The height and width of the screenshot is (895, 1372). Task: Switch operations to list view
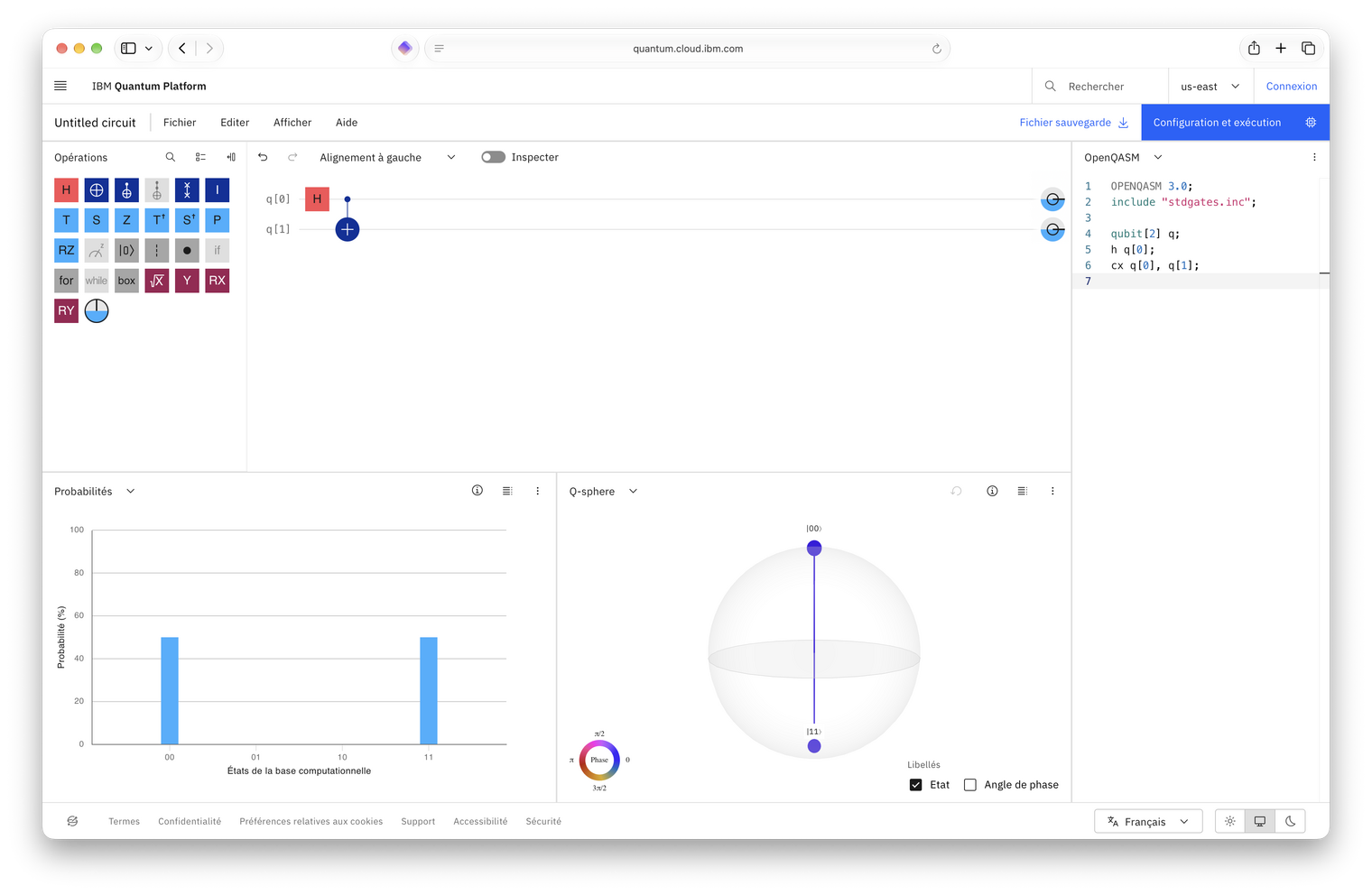point(200,157)
